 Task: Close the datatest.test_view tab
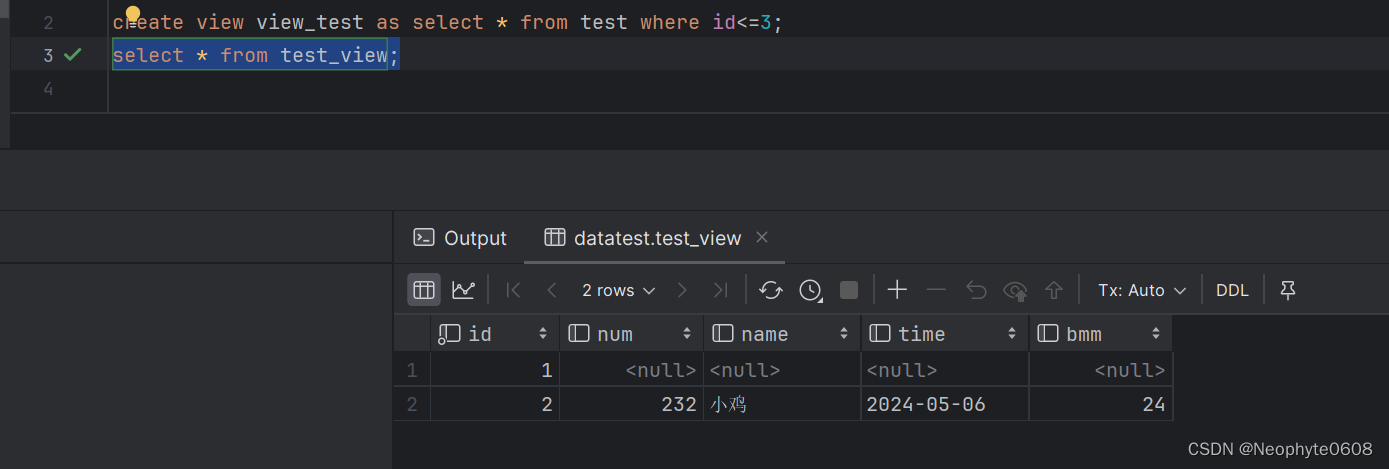pyautogui.click(x=762, y=237)
